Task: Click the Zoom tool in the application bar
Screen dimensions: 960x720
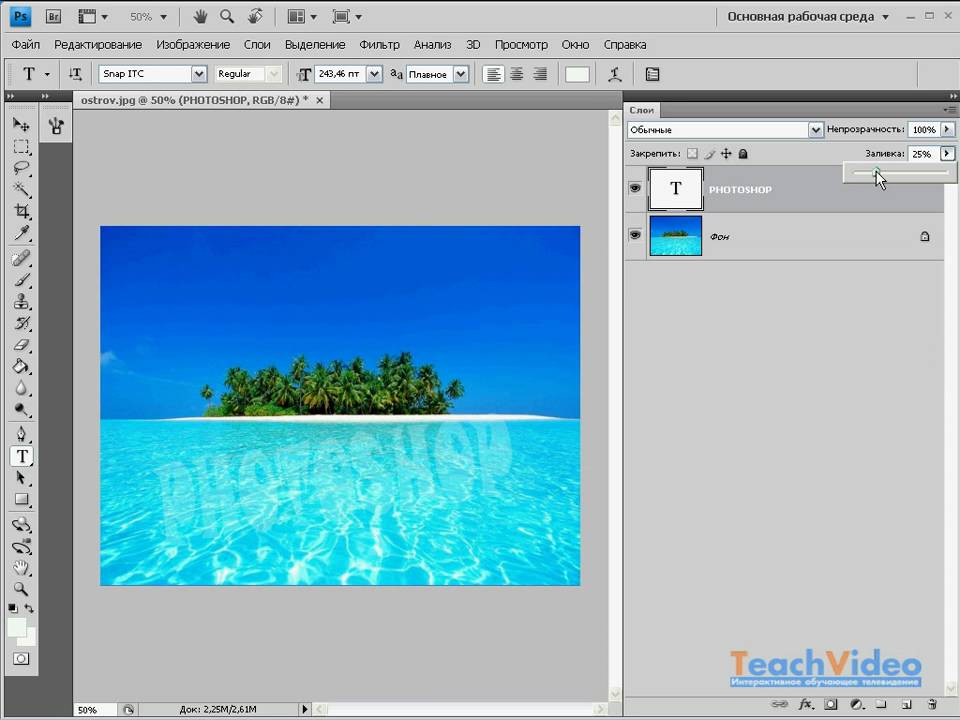Action: tap(227, 17)
